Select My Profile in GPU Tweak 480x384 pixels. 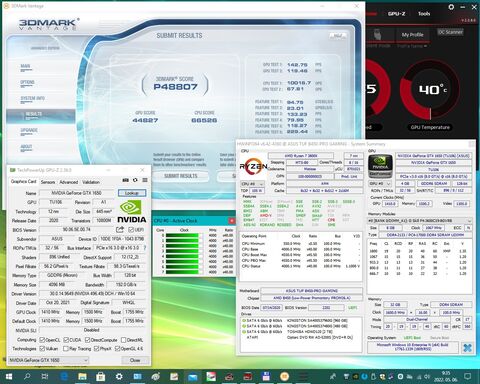(412, 35)
